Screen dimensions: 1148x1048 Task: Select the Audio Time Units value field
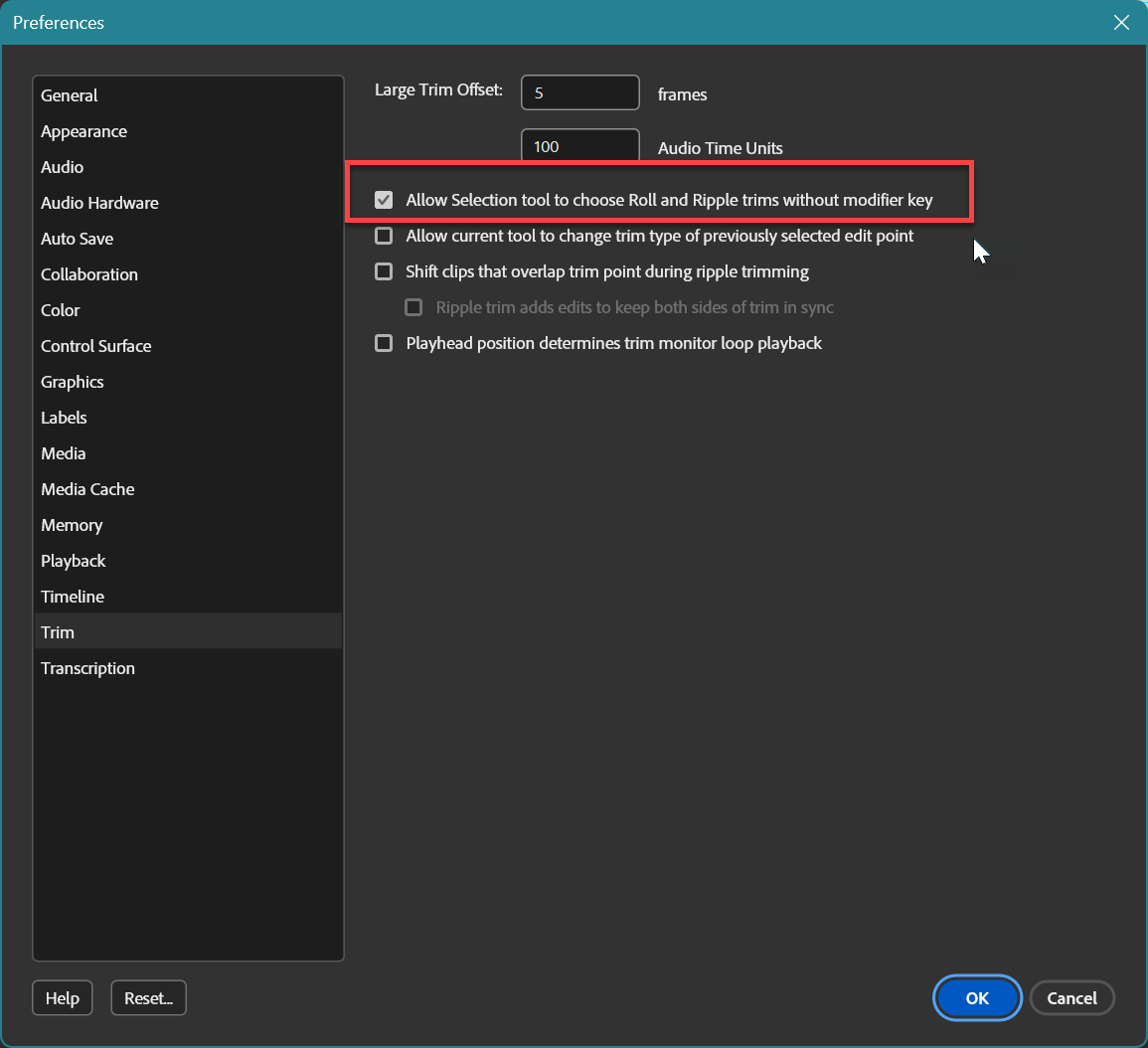tap(579, 145)
